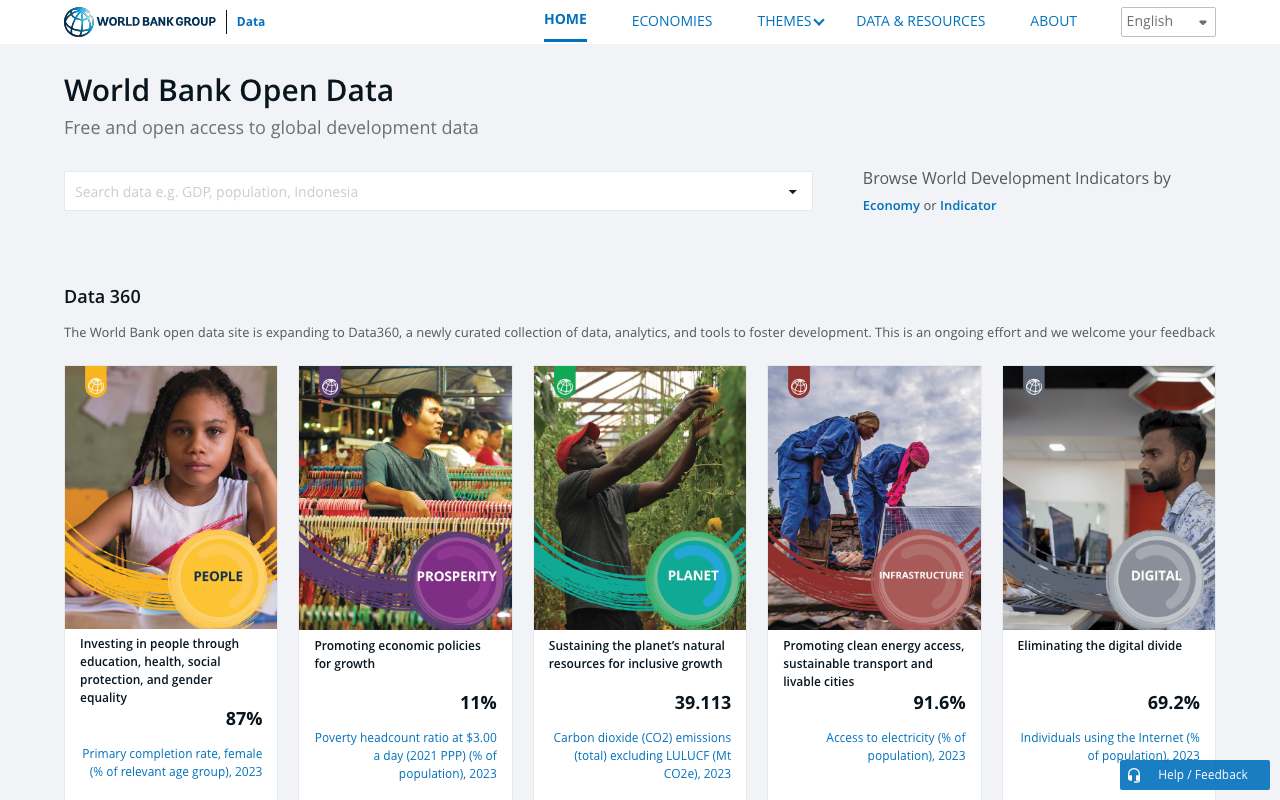Click "Browse World Development Indicators by" text
This screenshot has height=800, width=1280.
pyautogui.click(x=1017, y=178)
